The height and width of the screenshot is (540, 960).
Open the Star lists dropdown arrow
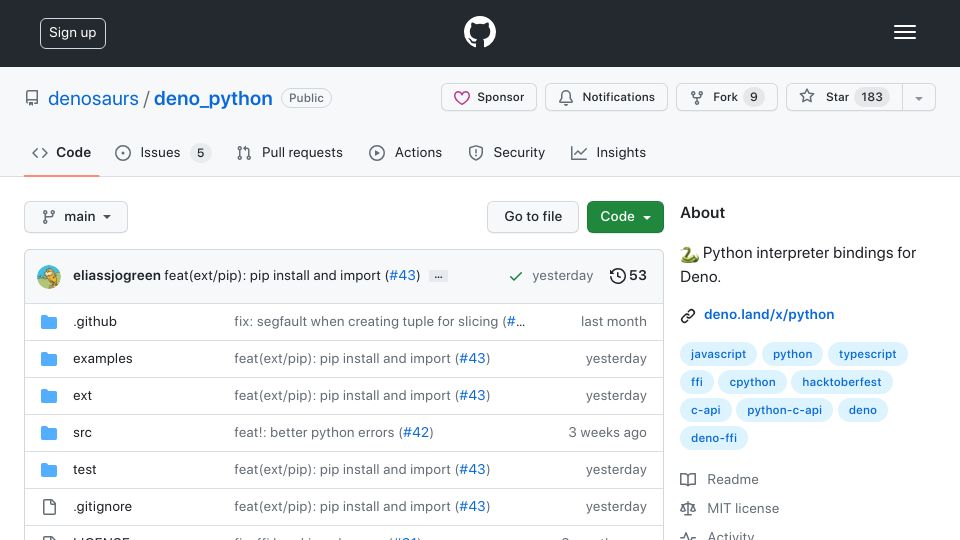[918, 97]
